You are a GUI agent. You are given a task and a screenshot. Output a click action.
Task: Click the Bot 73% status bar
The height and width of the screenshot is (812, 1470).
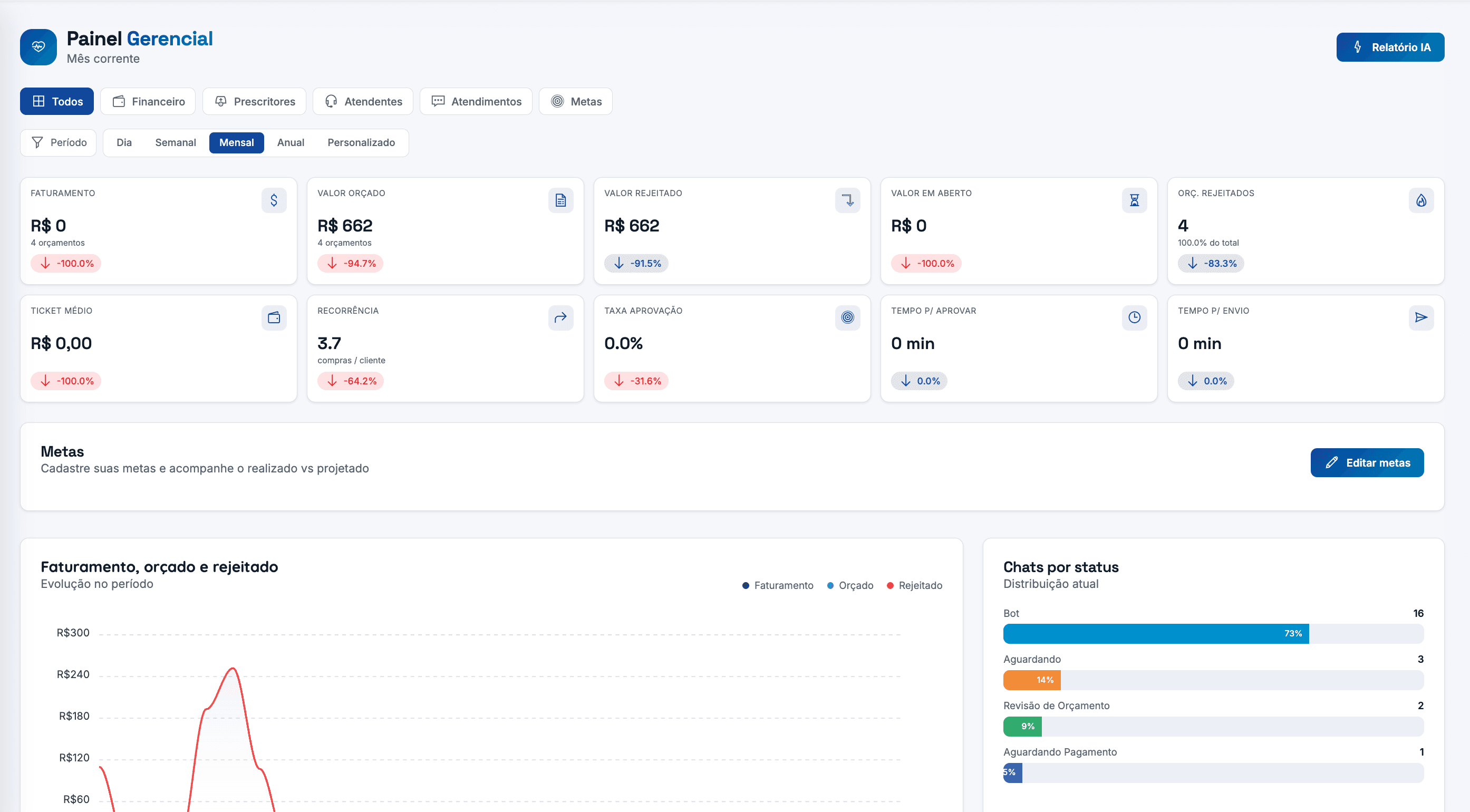click(1156, 633)
